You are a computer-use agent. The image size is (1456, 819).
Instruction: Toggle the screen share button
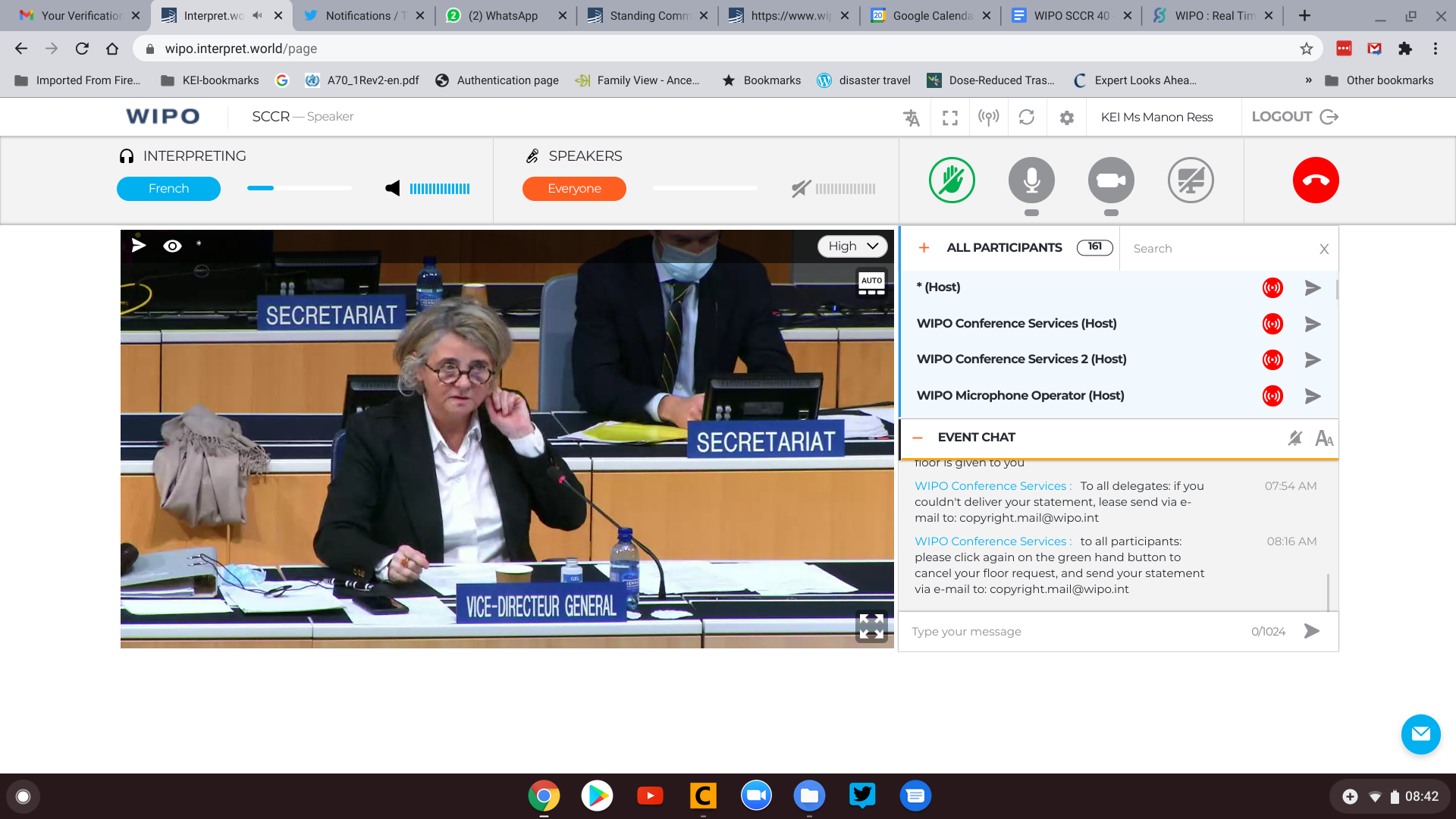(x=1191, y=180)
